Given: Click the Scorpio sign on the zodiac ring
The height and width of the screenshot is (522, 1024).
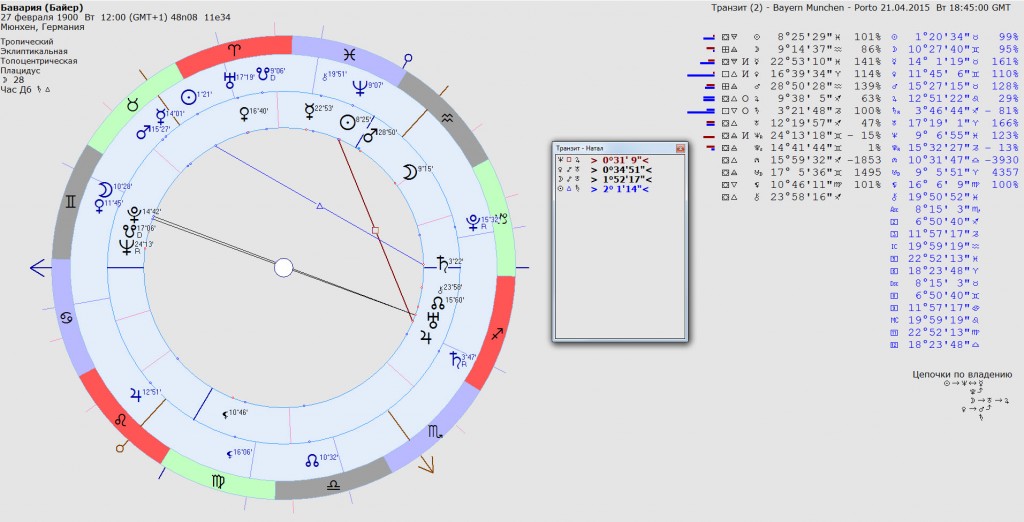Looking at the screenshot, I should coord(435,431).
